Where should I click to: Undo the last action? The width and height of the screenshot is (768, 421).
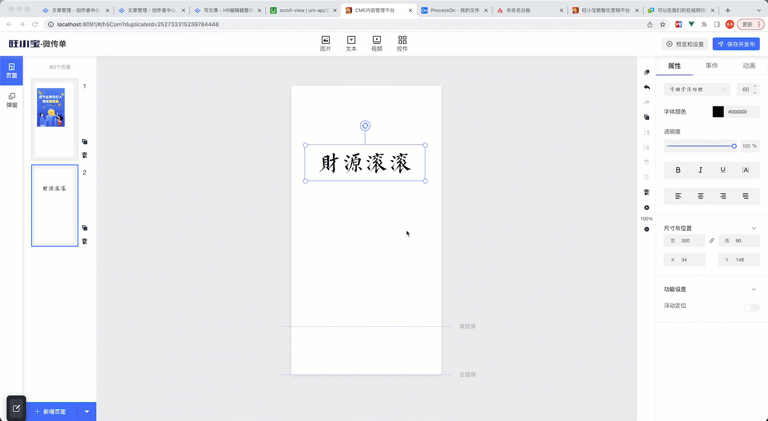647,87
